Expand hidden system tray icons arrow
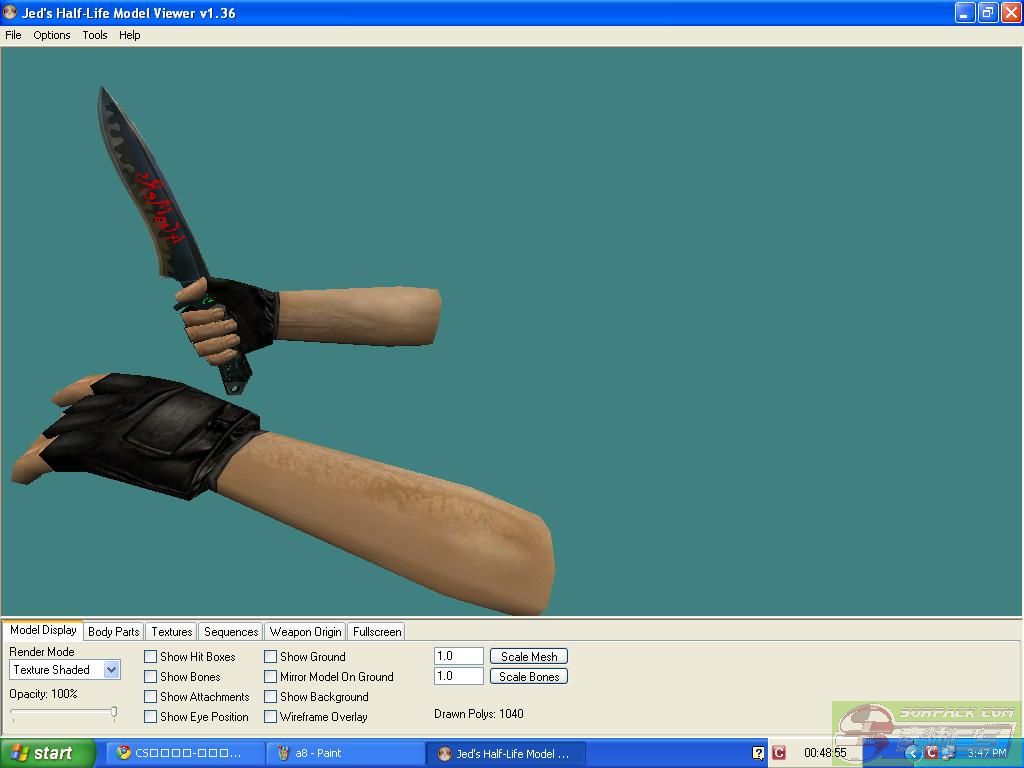The image size is (1024, 768). click(912, 753)
